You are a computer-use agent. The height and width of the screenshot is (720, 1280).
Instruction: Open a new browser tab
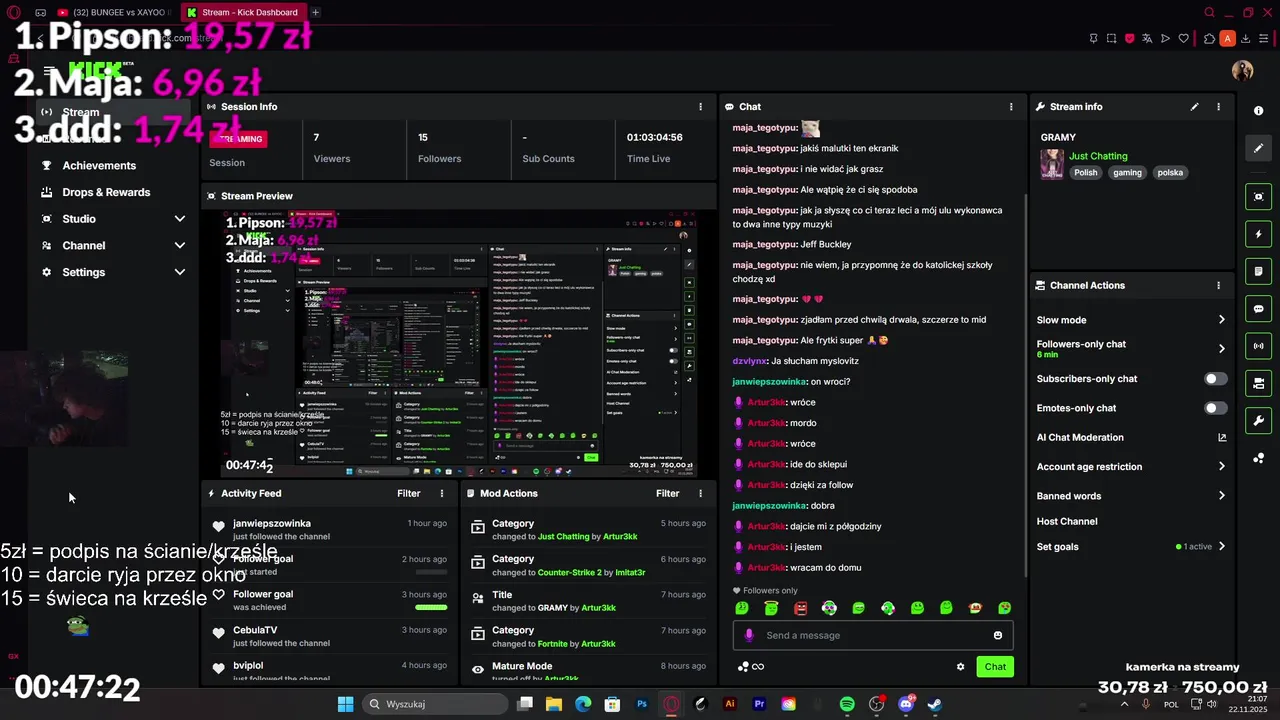[316, 12]
